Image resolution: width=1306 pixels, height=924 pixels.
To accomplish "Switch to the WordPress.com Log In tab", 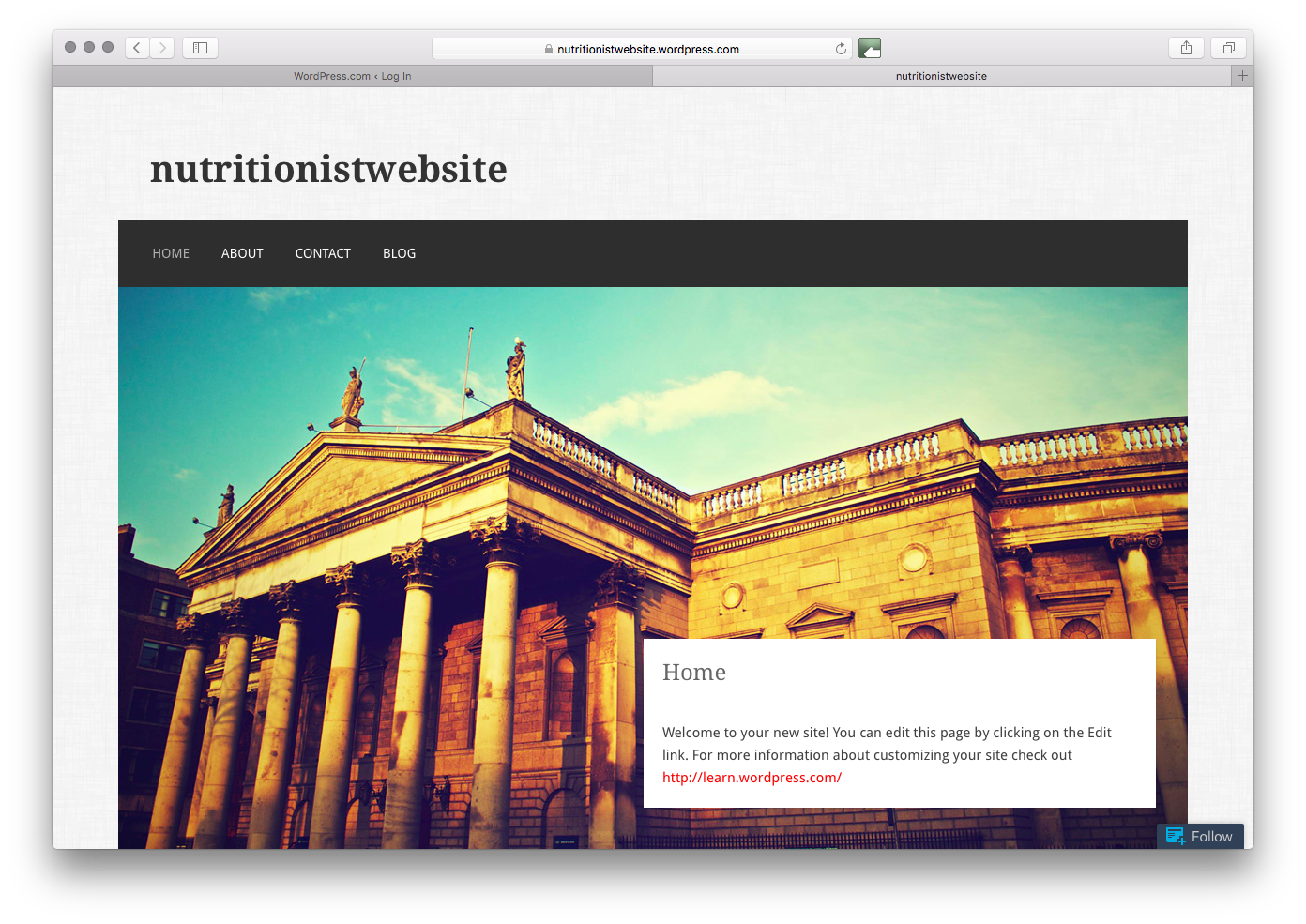I will click(x=352, y=76).
